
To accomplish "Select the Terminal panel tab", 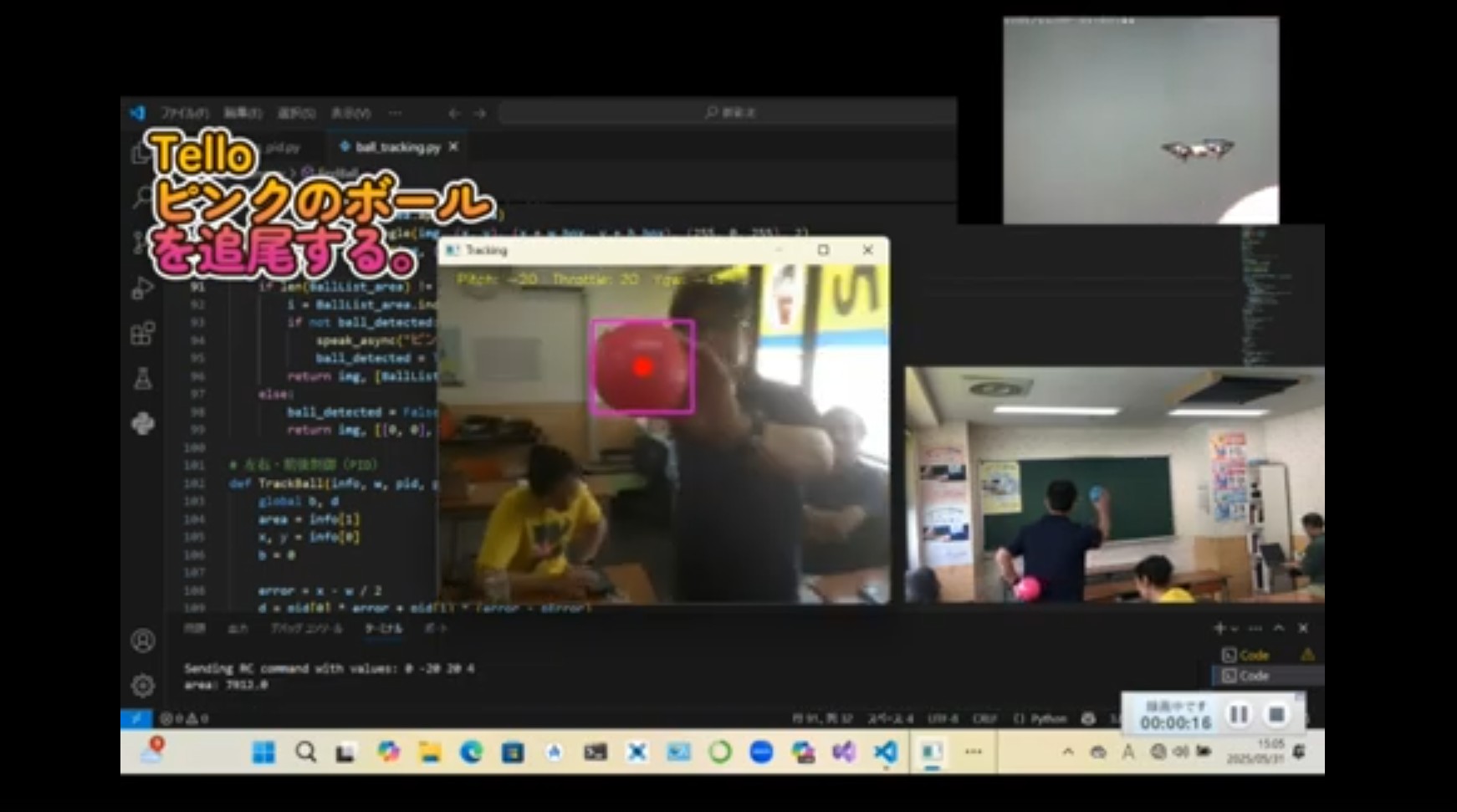I will 383,628.
